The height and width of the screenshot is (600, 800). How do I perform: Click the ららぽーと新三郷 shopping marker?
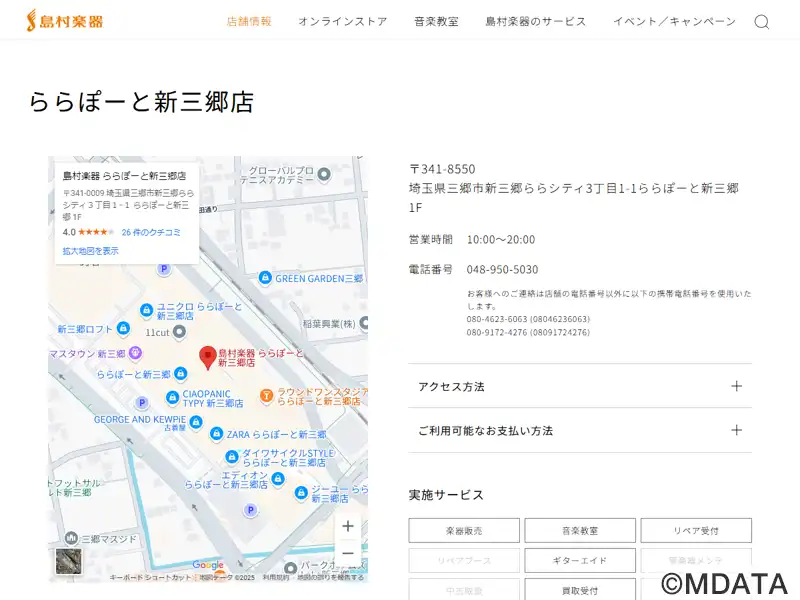click(x=181, y=373)
